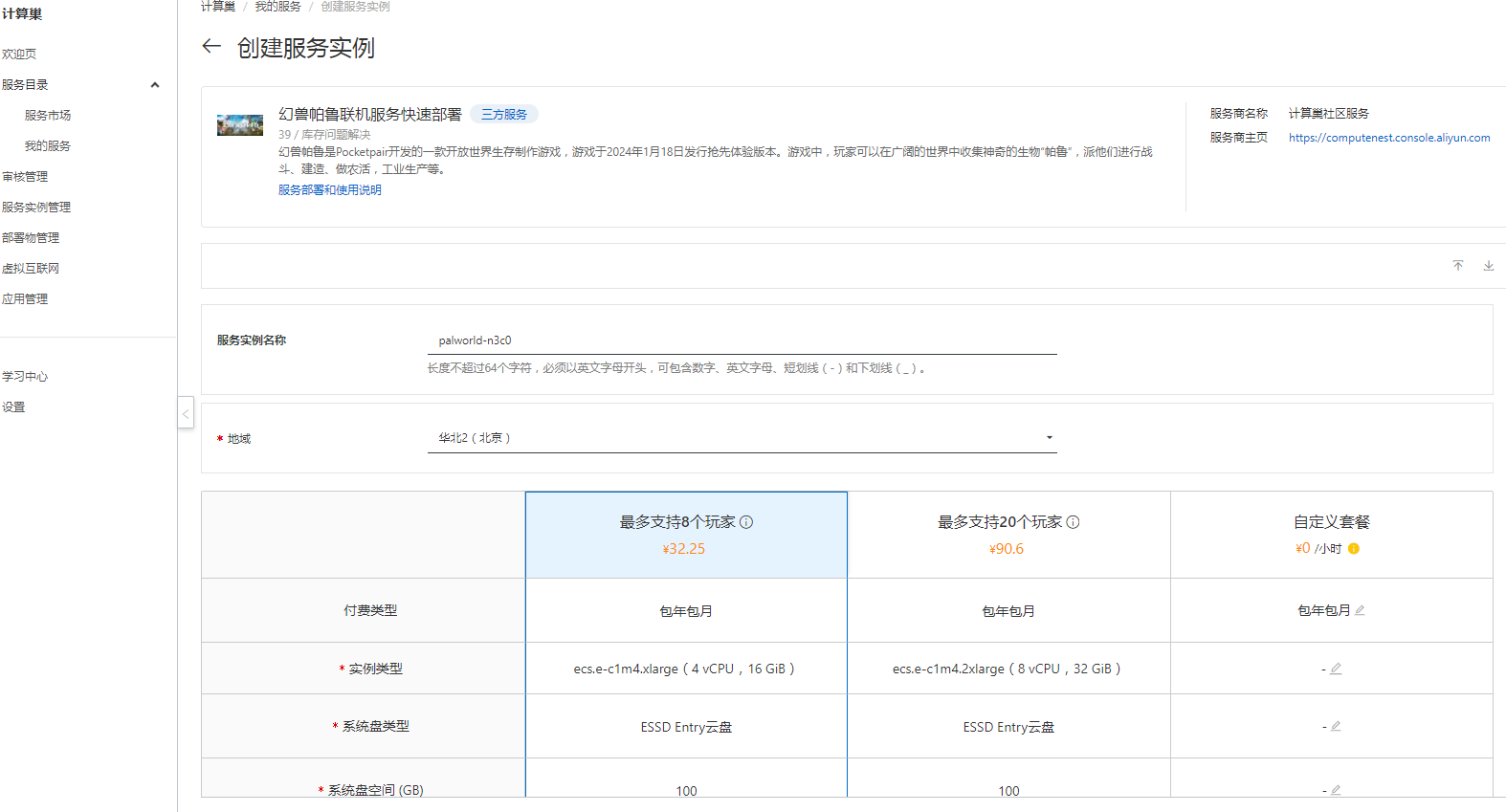Click 服务目录 label in the sidebar
Viewport: 1506px width, 812px height.
tap(25, 85)
